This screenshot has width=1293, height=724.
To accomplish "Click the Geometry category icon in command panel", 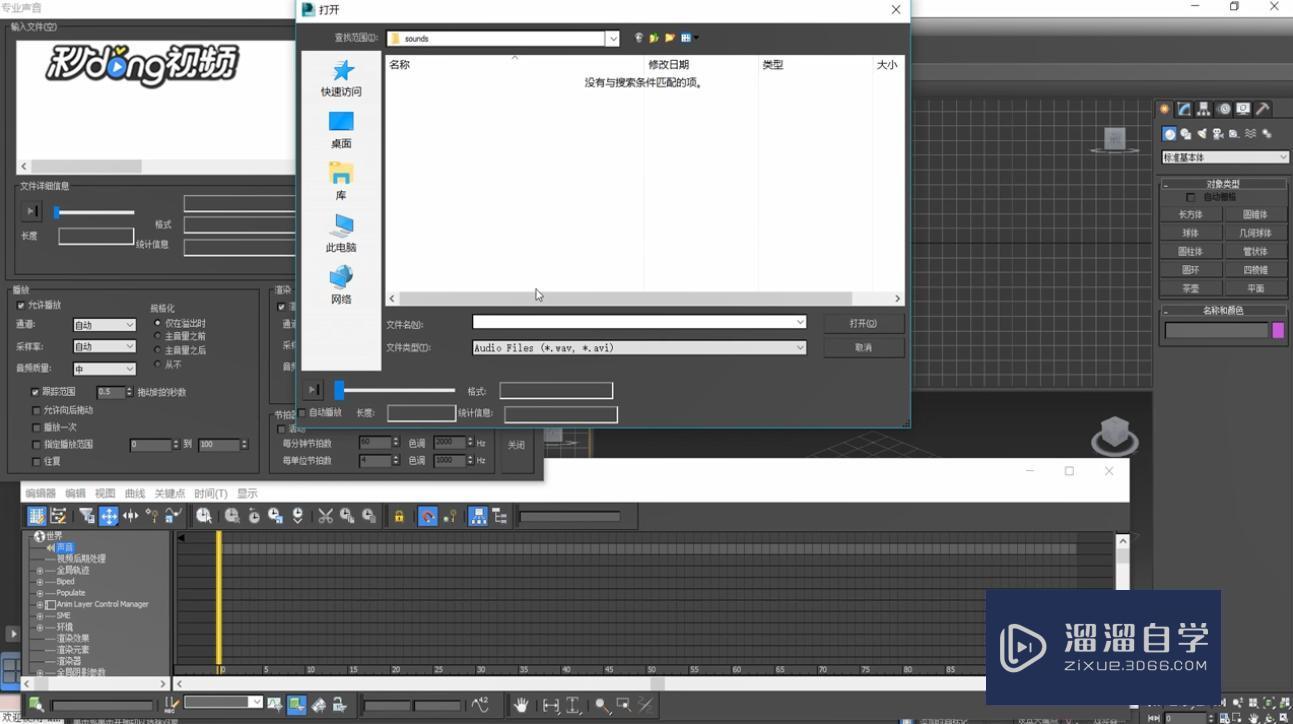I will coord(1168,133).
